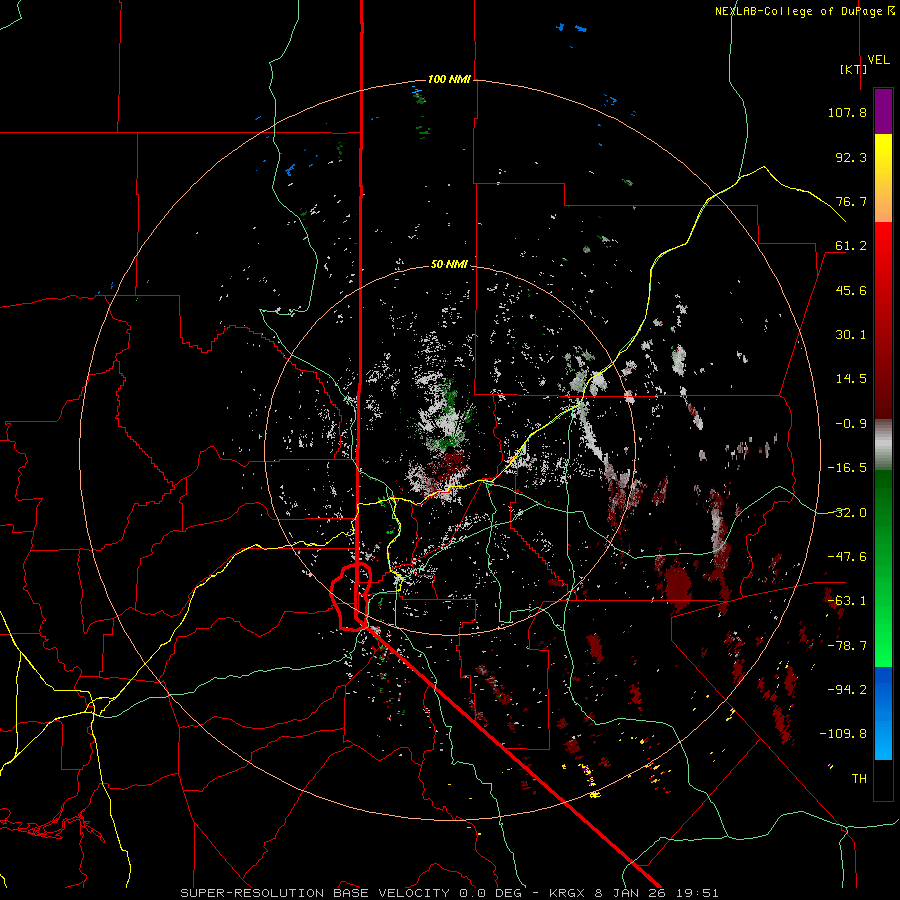The width and height of the screenshot is (900, 900).
Task: Click the TH label below the scale
Action: tap(859, 779)
